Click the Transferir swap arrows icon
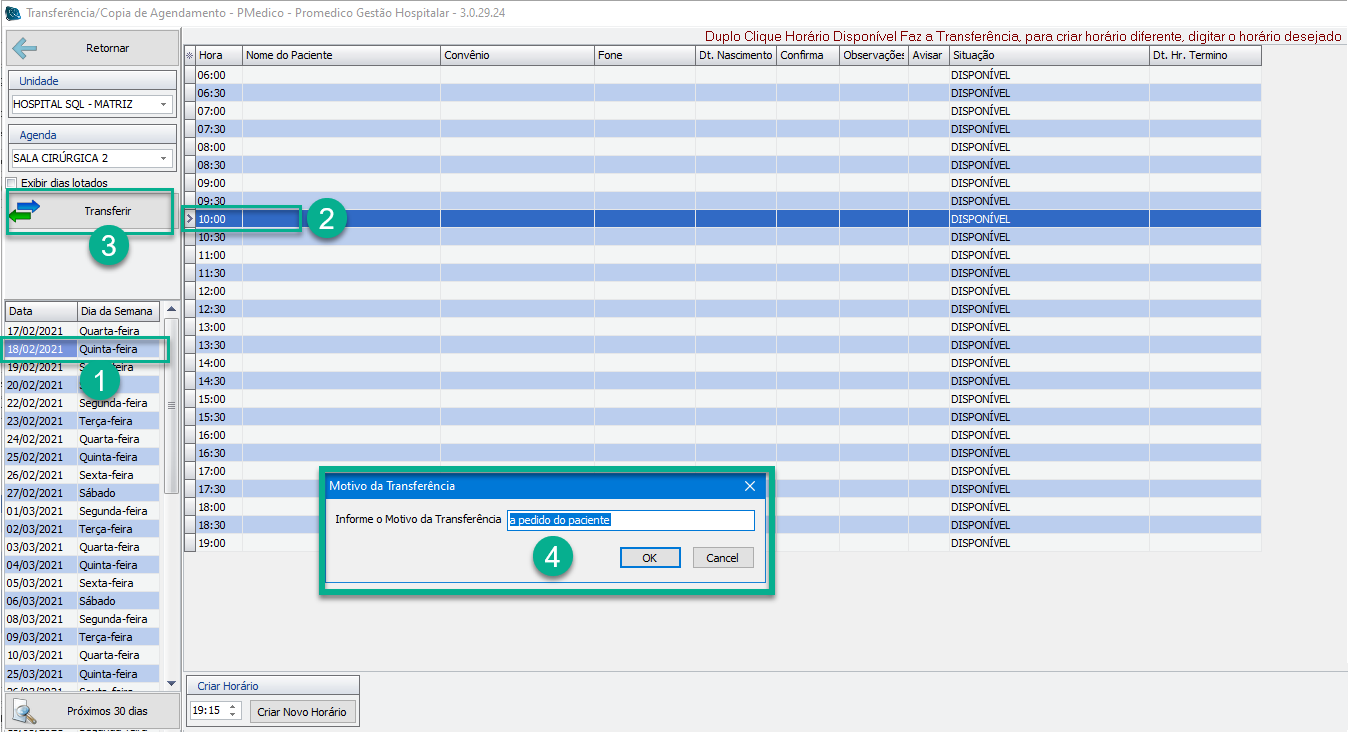Viewport: 1348px width, 732px height. pos(25,211)
